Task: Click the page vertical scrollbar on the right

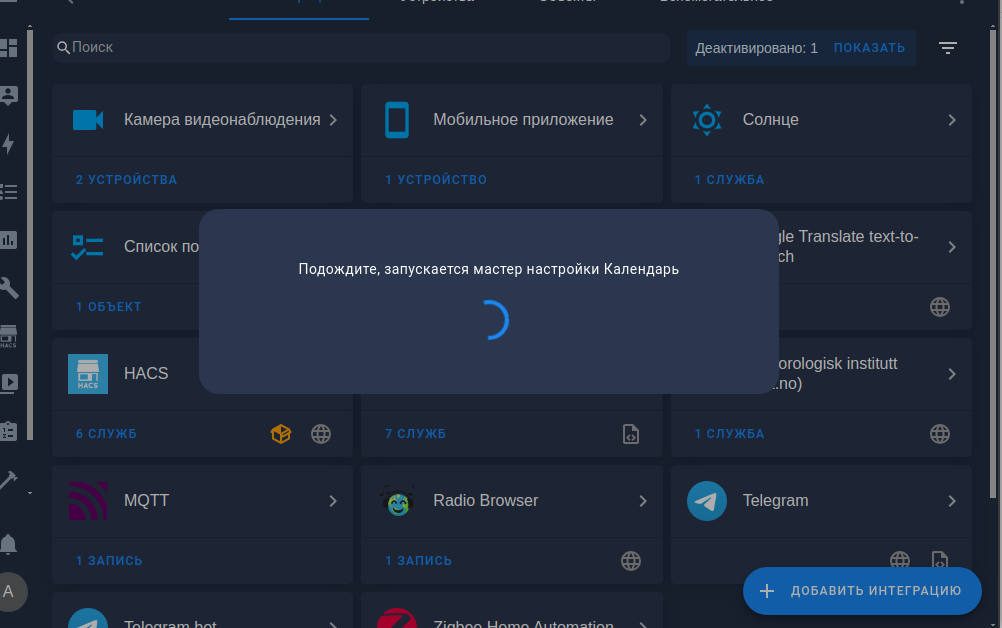Action: pyautogui.click(x=992, y=262)
